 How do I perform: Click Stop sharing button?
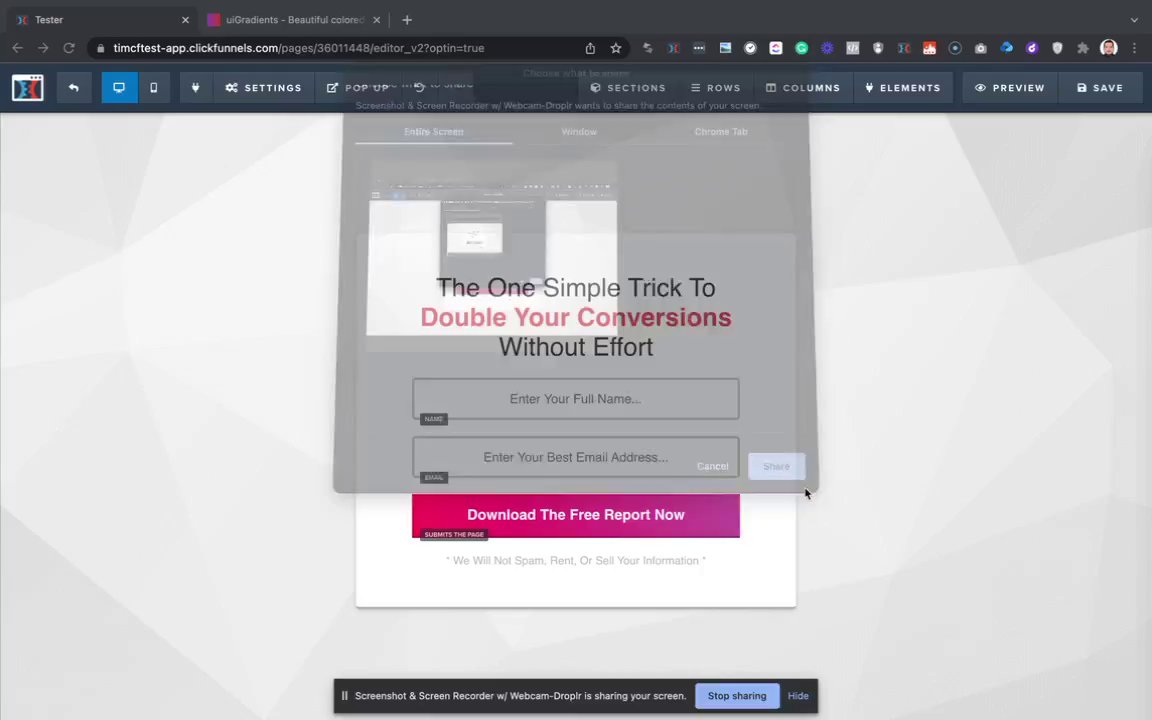(737, 696)
